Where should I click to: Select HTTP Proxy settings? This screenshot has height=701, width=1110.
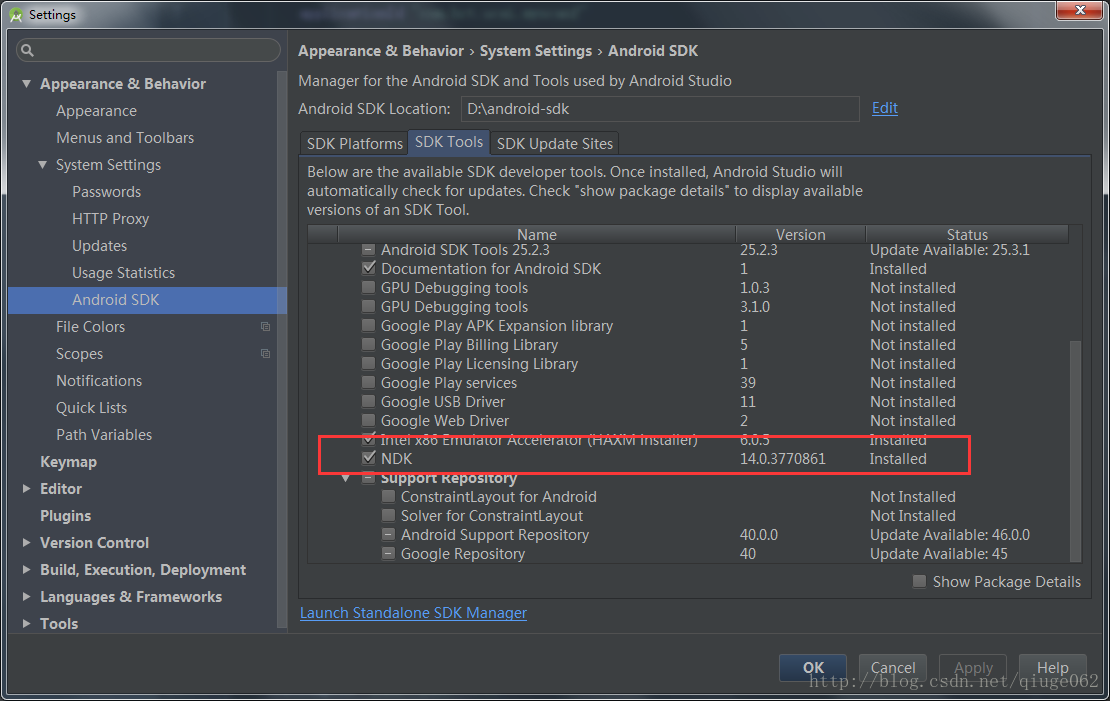[110, 218]
